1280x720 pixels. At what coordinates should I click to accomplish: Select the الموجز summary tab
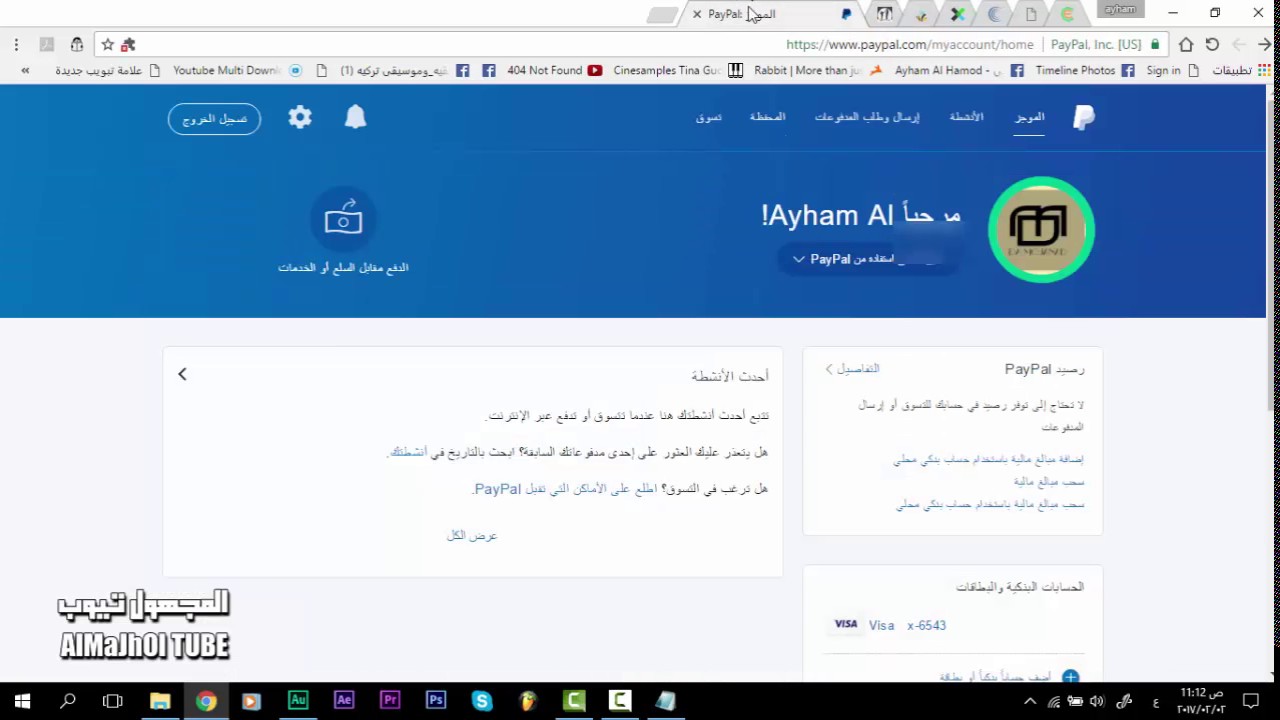click(1030, 117)
